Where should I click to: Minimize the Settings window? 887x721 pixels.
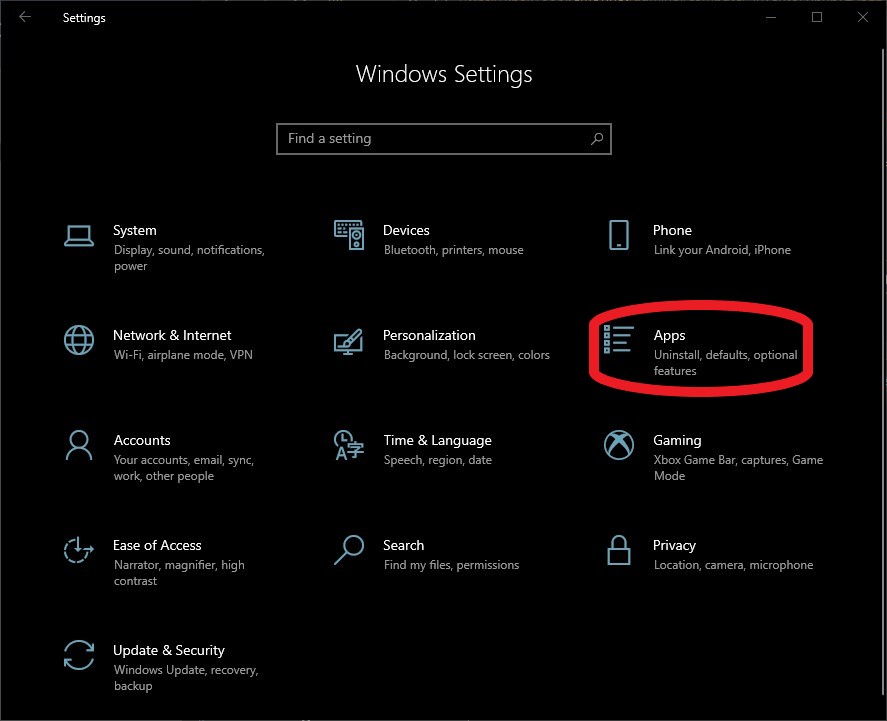point(771,18)
